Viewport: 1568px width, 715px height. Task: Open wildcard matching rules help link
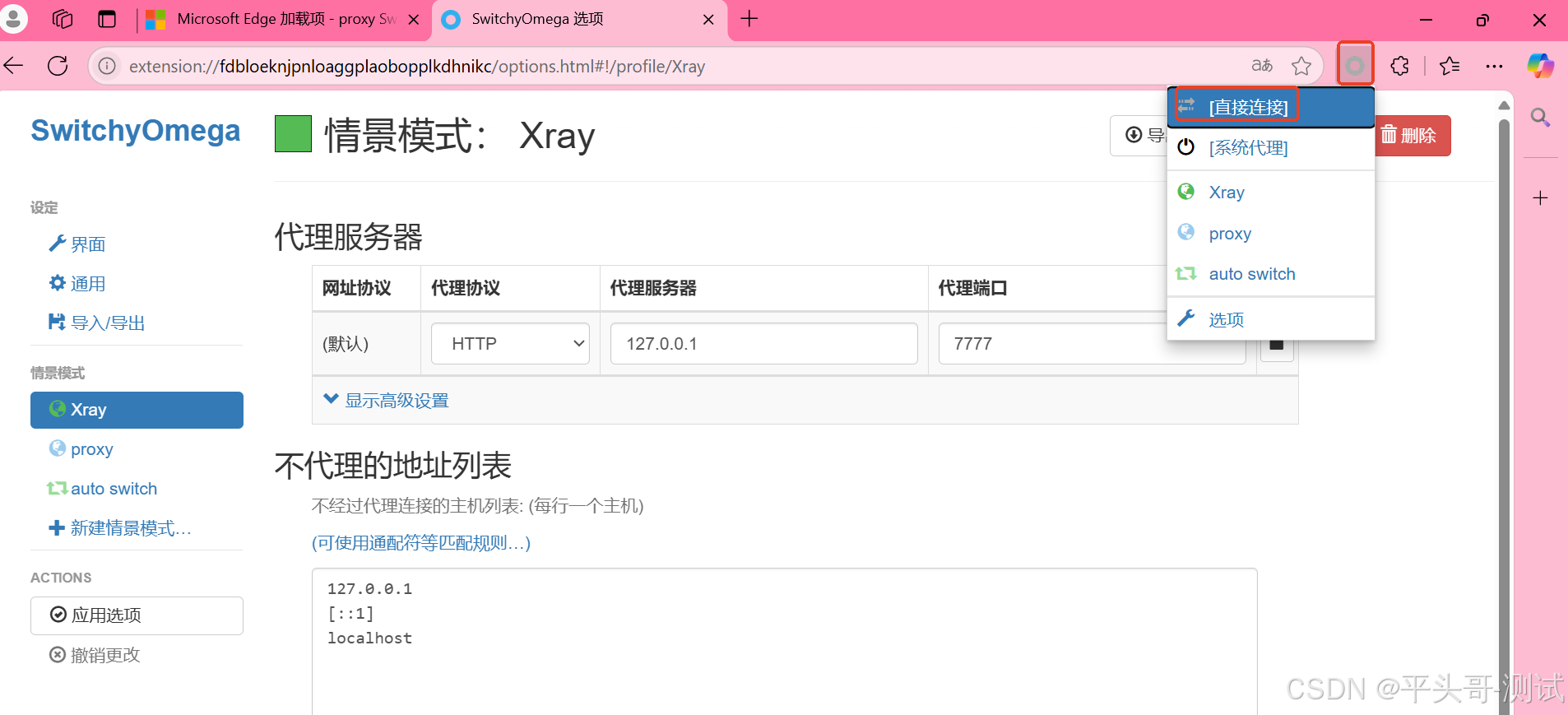[x=421, y=543]
